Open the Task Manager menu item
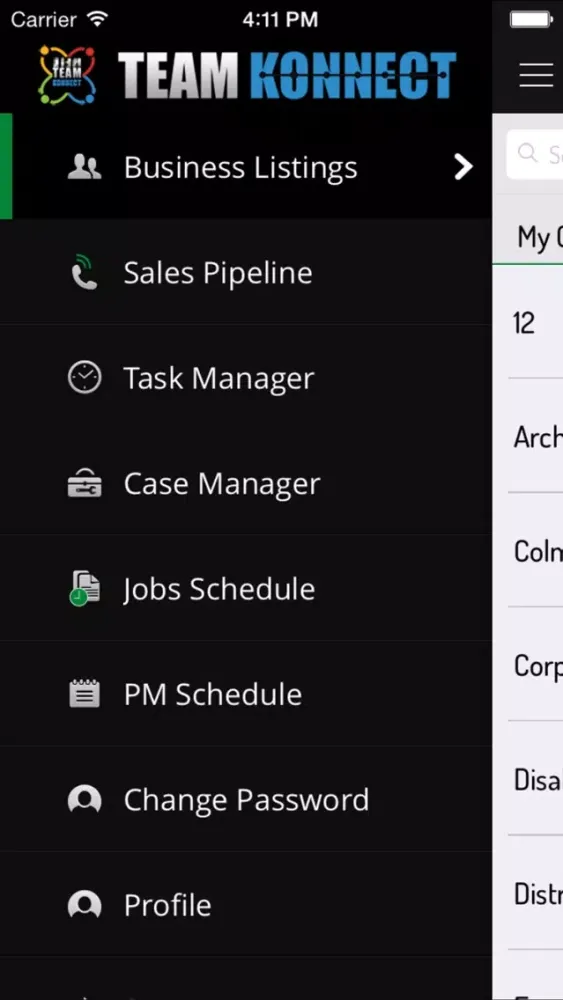This screenshot has height=1000, width=563. pyautogui.click(x=246, y=378)
